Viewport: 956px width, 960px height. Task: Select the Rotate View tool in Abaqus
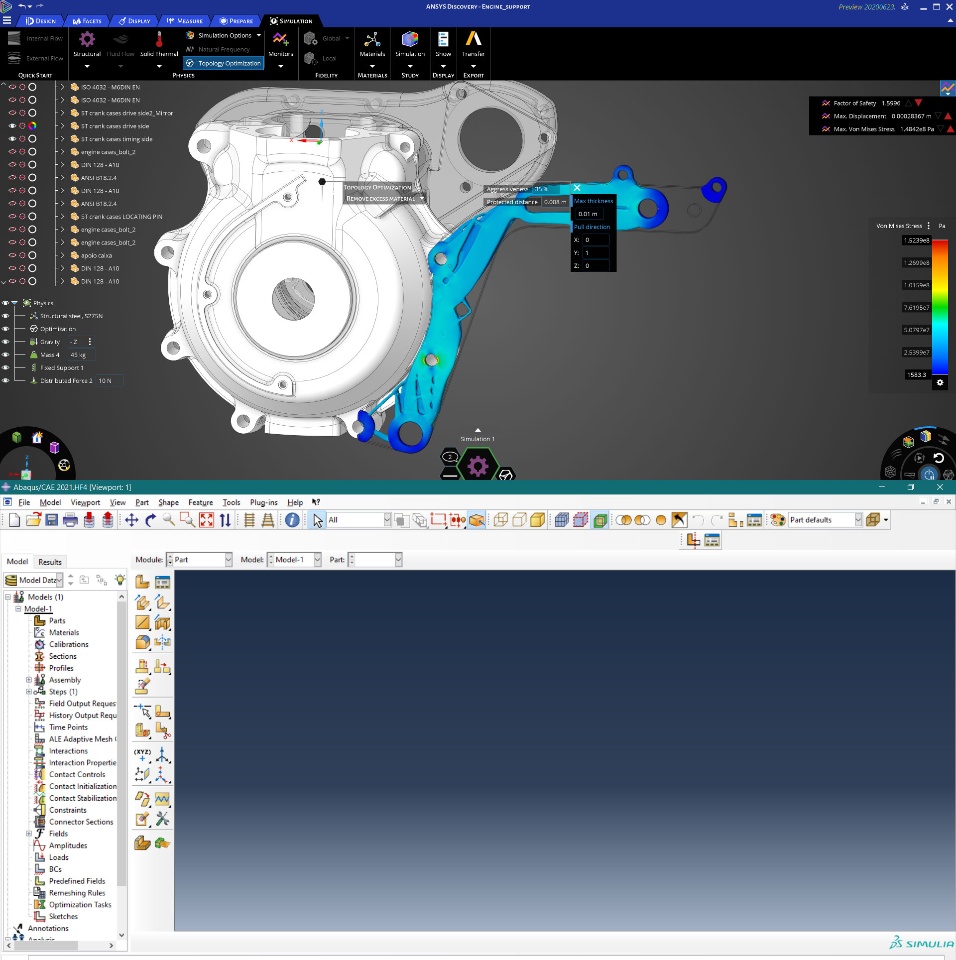pos(150,520)
